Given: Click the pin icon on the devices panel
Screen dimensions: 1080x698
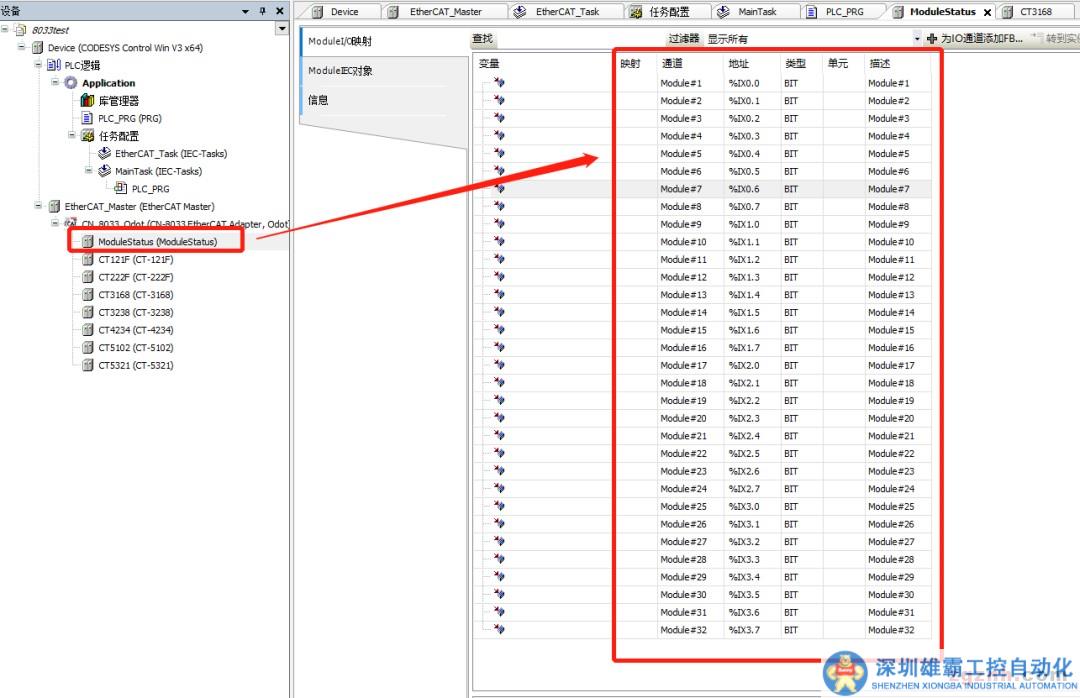Looking at the screenshot, I should [x=262, y=11].
